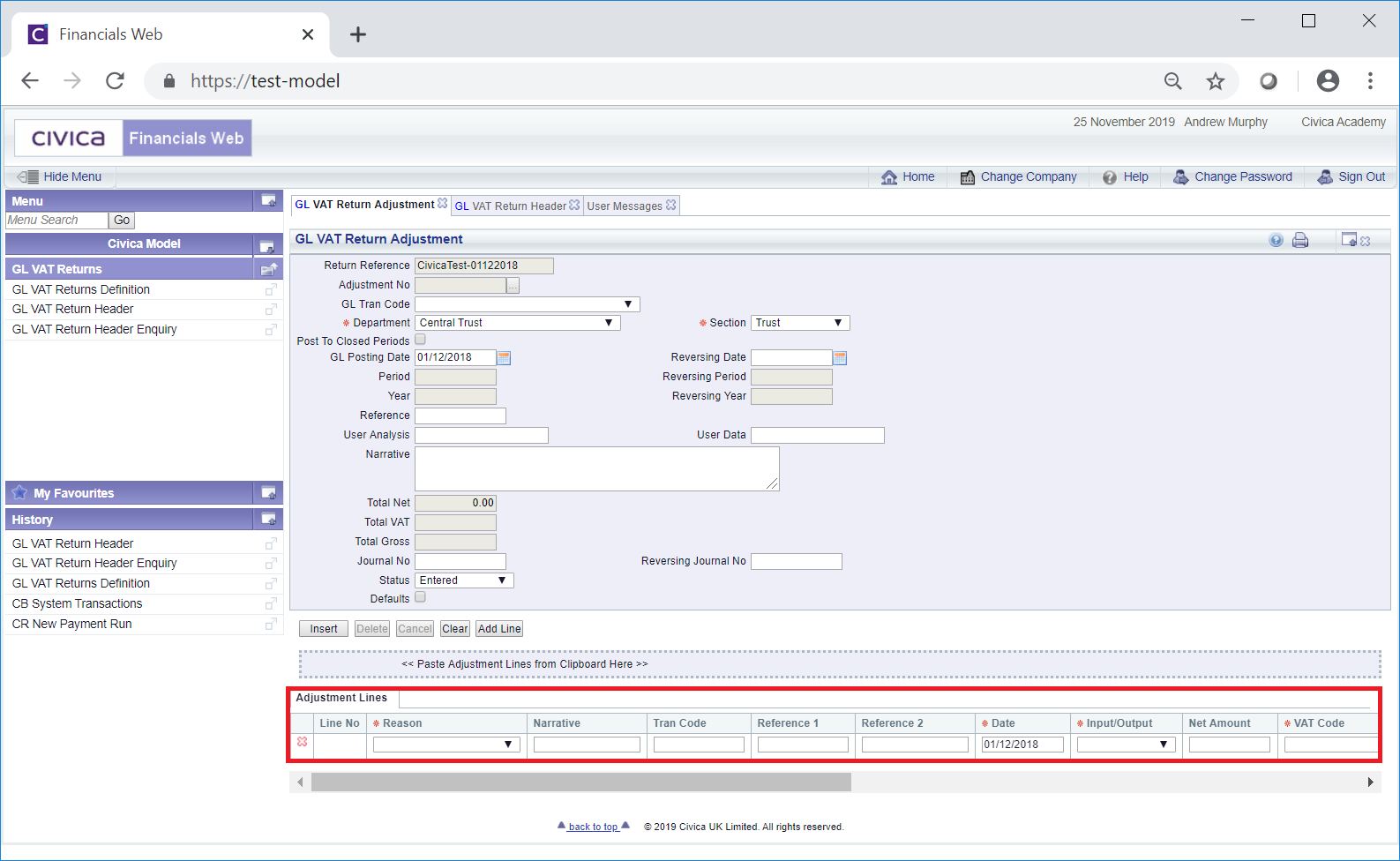The height and width of the screenshot is (861, 1400).
Task: Click the Menu Search input field
Action: pos(56,221)
